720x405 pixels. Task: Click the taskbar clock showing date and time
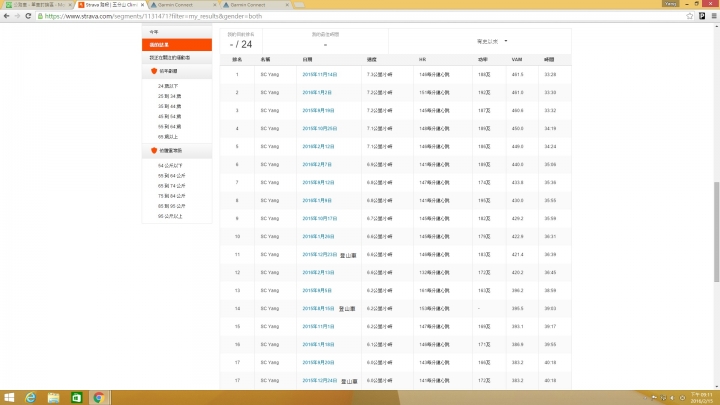702,398
